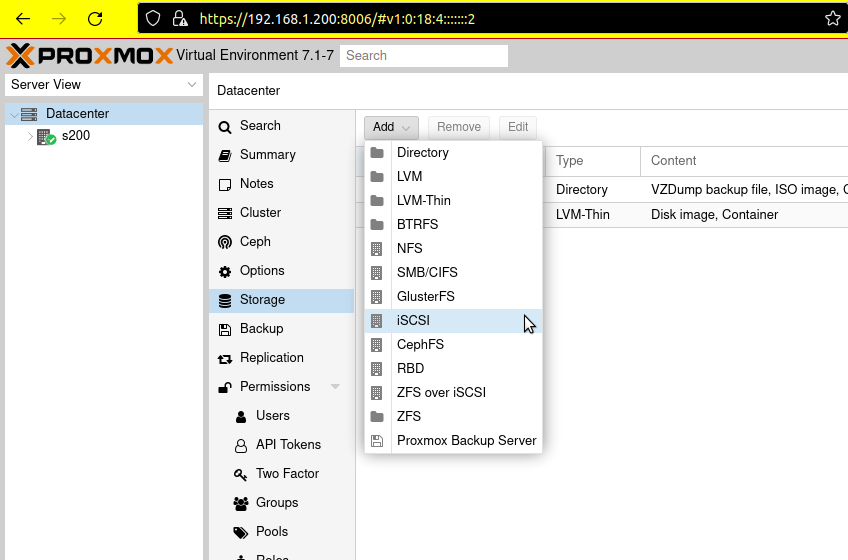Collapse the Permissions submenu arrow

[335, 386]
